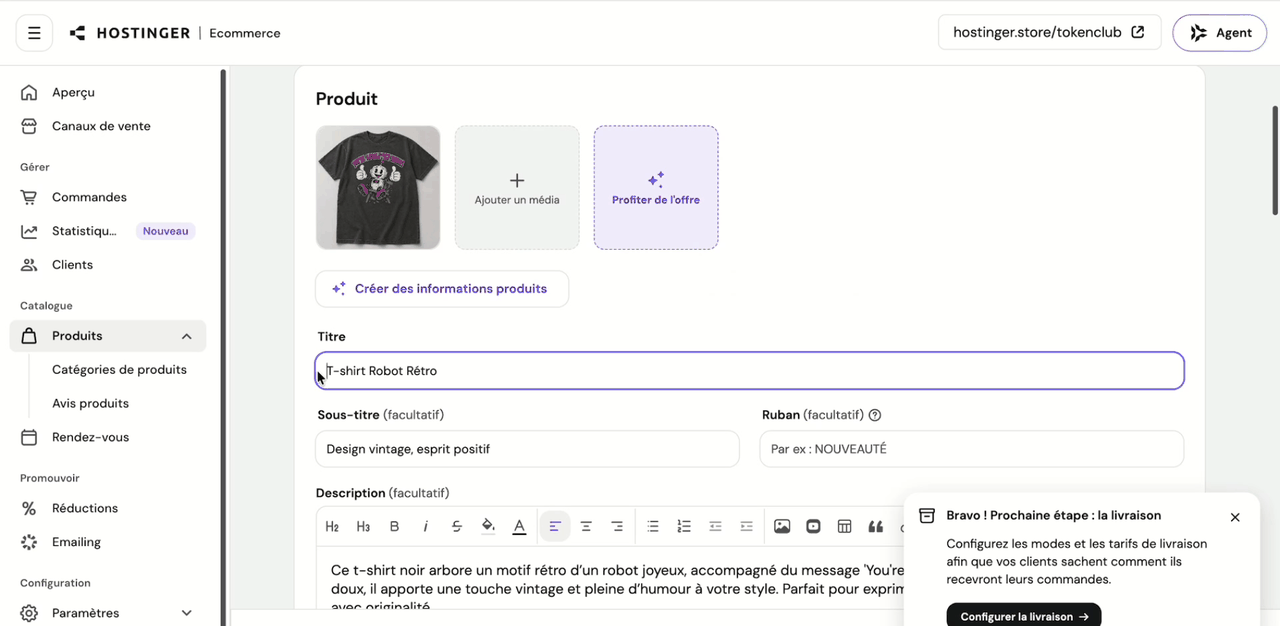Focus the Ruban input field

coord(972,449)
